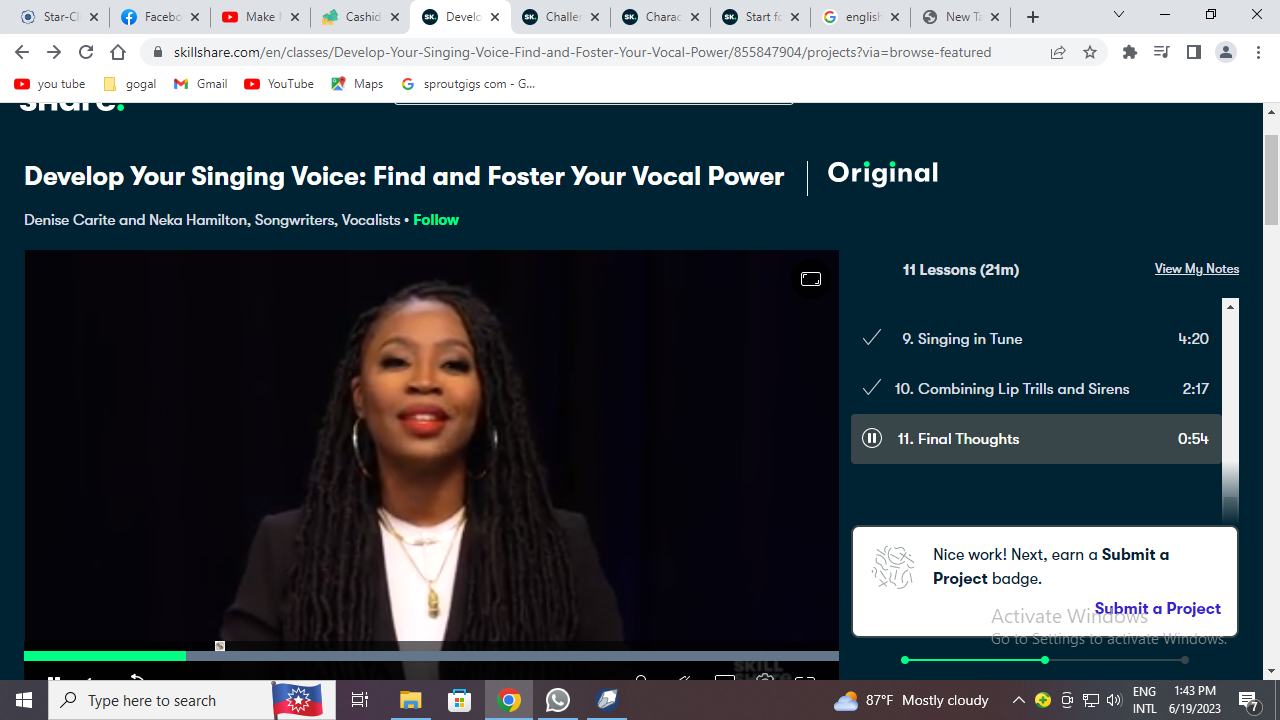Switch to the english Google tab

coord(858,17)
